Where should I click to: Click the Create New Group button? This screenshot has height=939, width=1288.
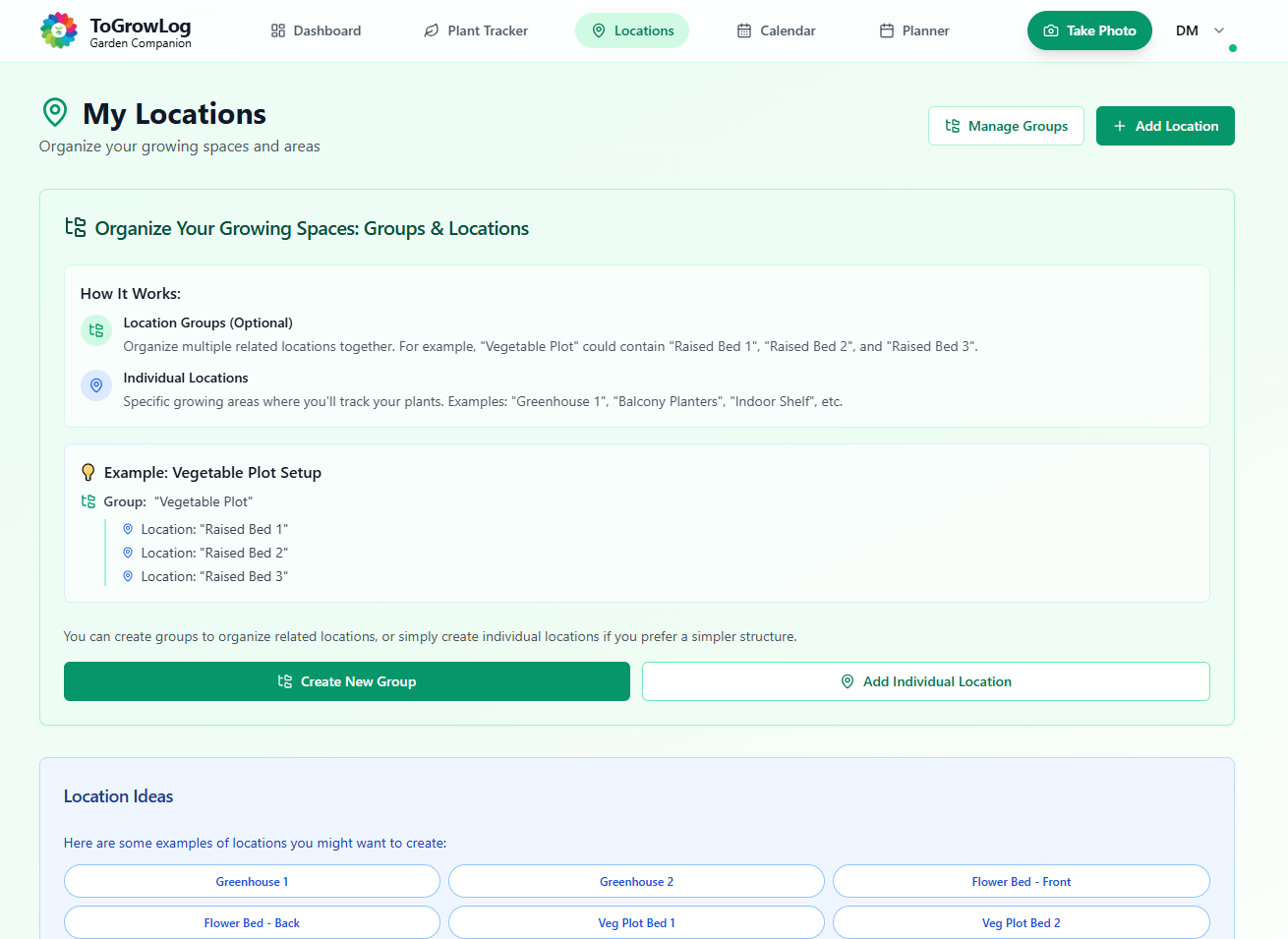pos(347,681)
